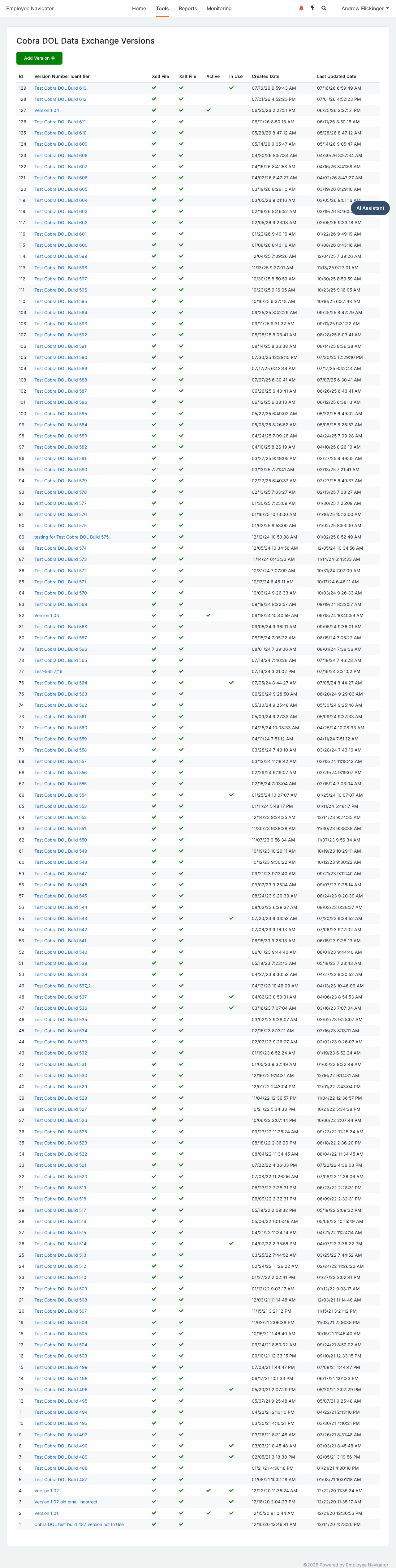Click the Xsd File checkmark for Test-565 7/16
This screenshot has width=396, height=1568.
154,671
